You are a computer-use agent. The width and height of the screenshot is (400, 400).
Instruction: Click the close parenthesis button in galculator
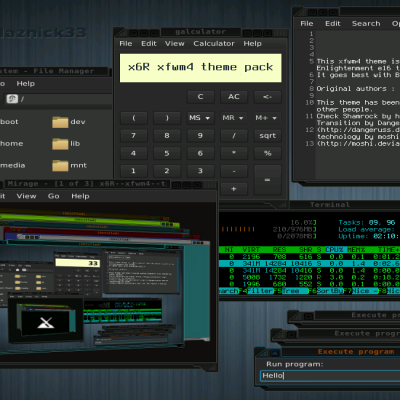pos(167,118)
